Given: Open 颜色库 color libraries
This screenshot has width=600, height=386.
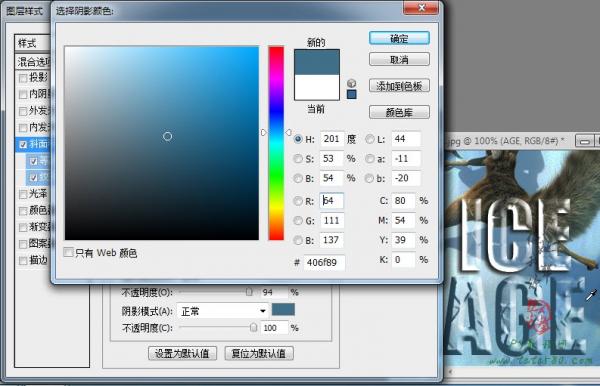Looking at the screenshot, I should tap(399, 112).
